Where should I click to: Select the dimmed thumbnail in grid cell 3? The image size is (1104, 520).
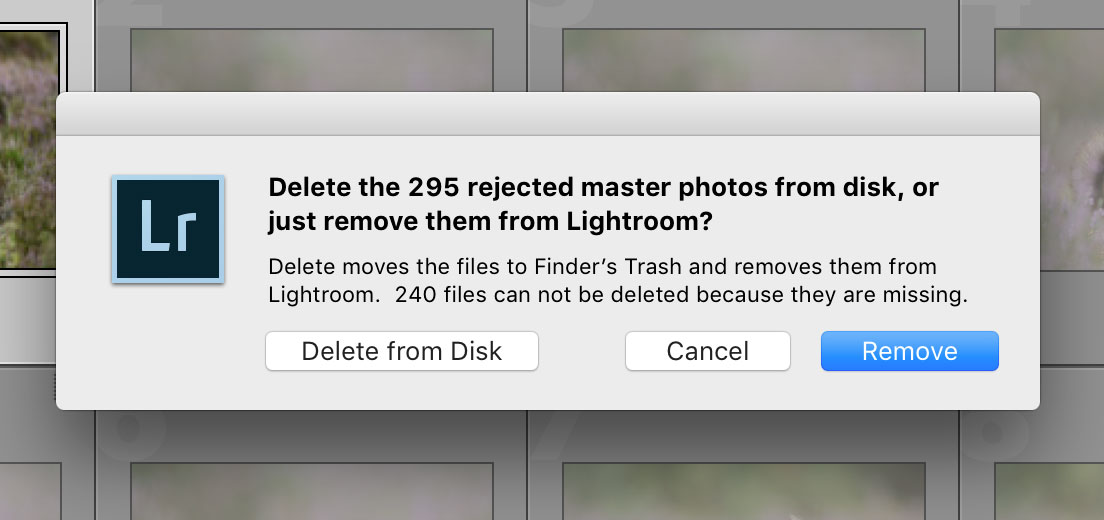[x=744, y=61]
